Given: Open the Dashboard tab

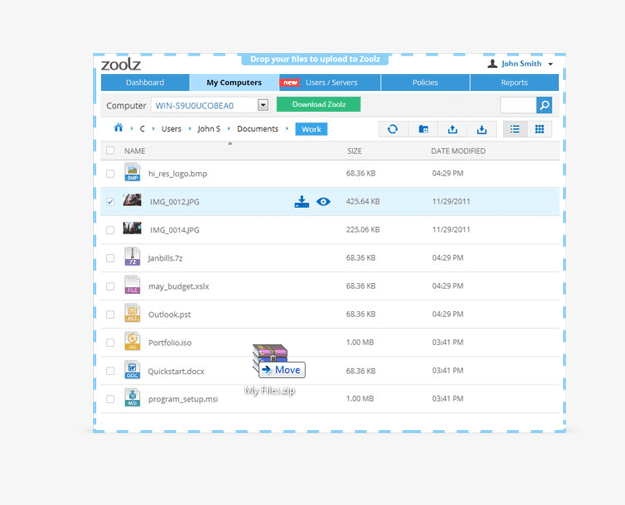Looking at the screenshot, I should click(145, 83).
